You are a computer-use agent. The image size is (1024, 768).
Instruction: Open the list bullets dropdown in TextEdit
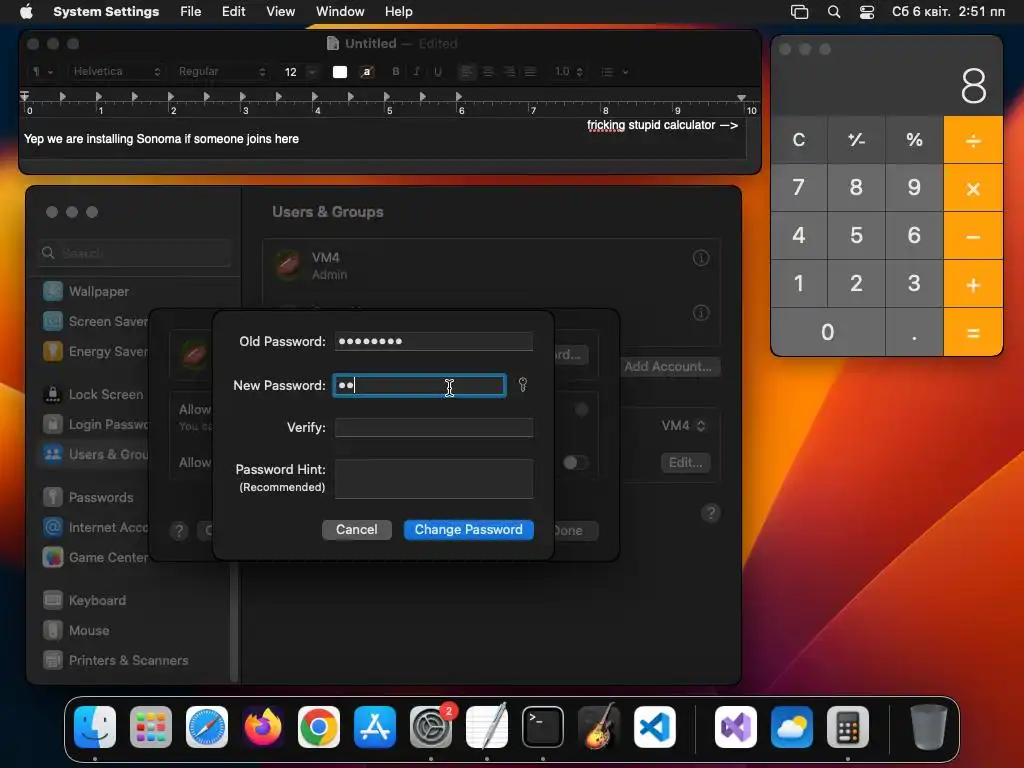click(614, 72)
